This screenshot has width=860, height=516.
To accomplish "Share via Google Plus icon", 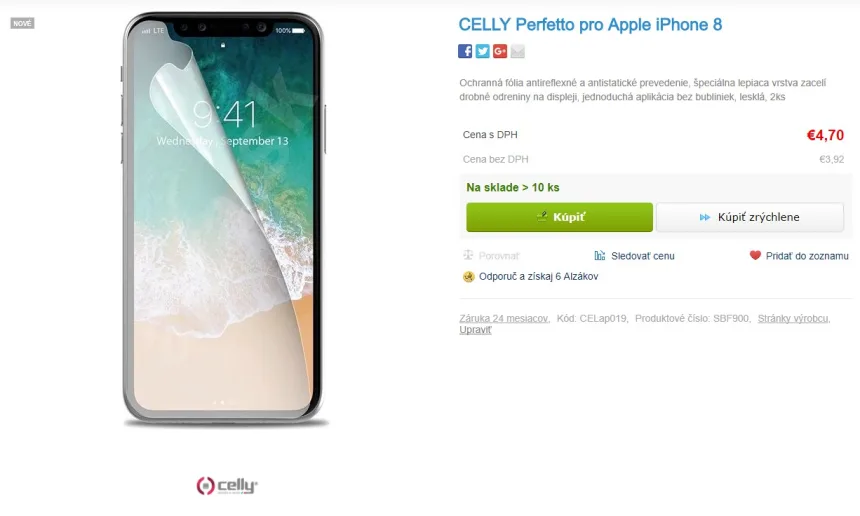I will [x=500, y=51].
